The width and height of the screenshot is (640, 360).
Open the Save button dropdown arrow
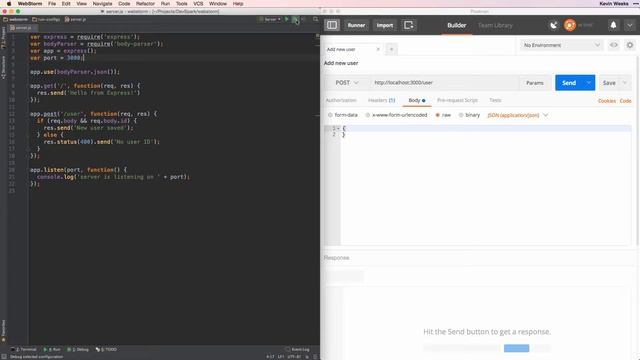click(x=624, y=83)
